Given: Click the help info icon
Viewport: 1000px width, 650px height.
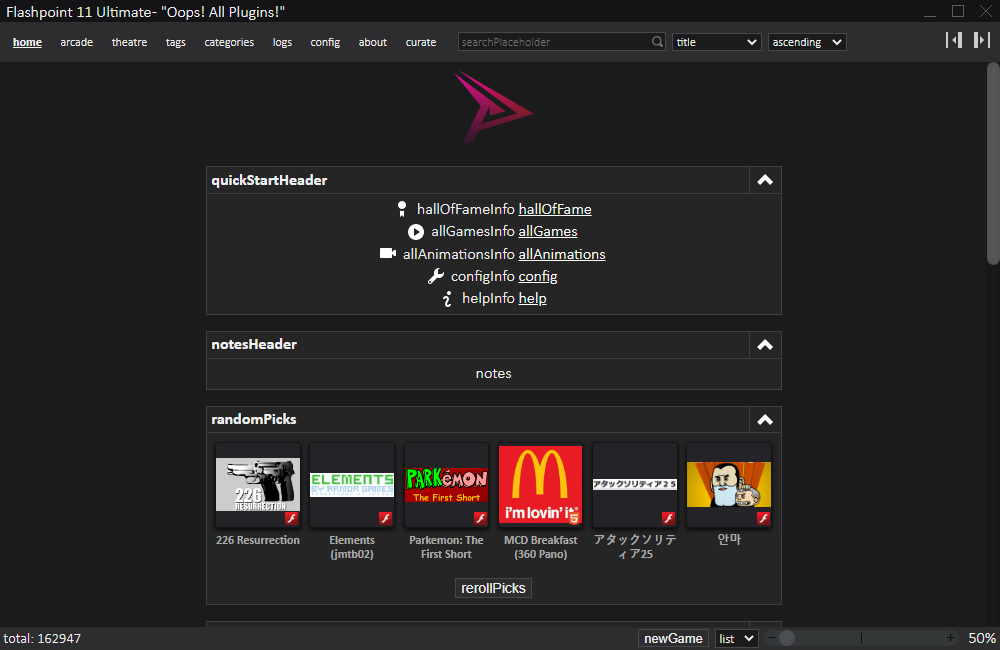Looking at the screenshot, I should tap(446, 298).
